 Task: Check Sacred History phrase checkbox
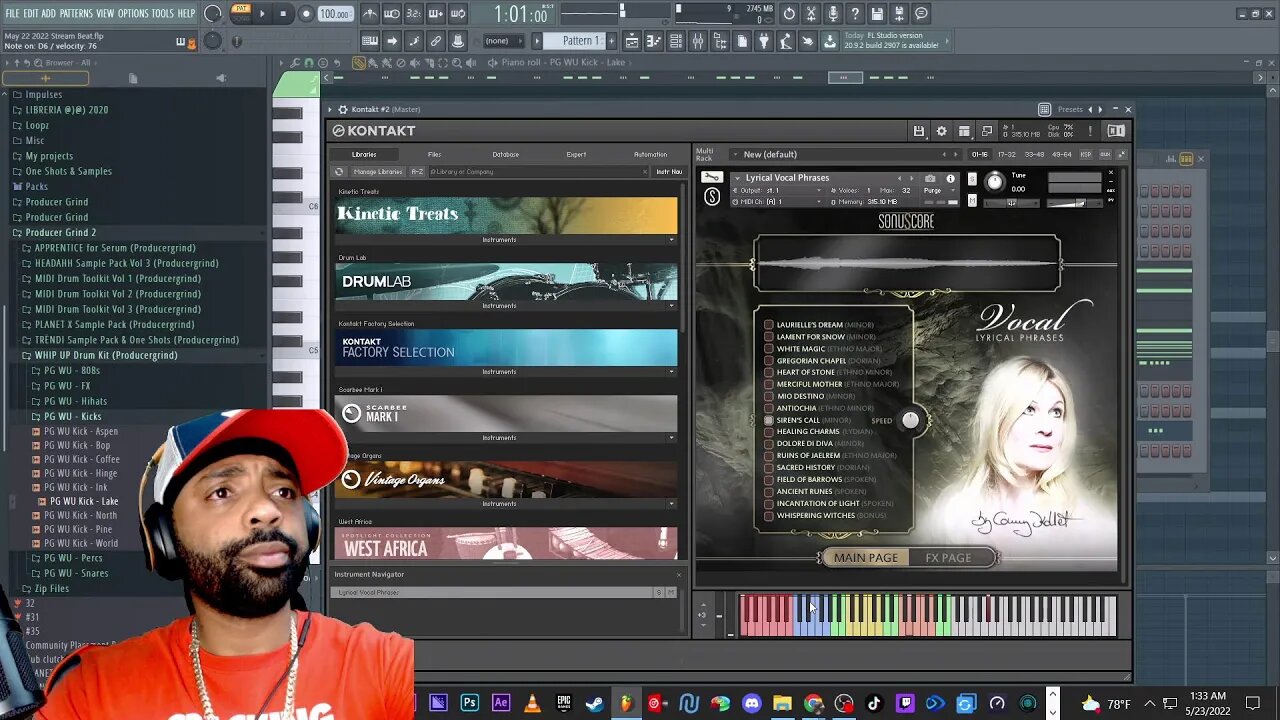click(x=768, y=468)
